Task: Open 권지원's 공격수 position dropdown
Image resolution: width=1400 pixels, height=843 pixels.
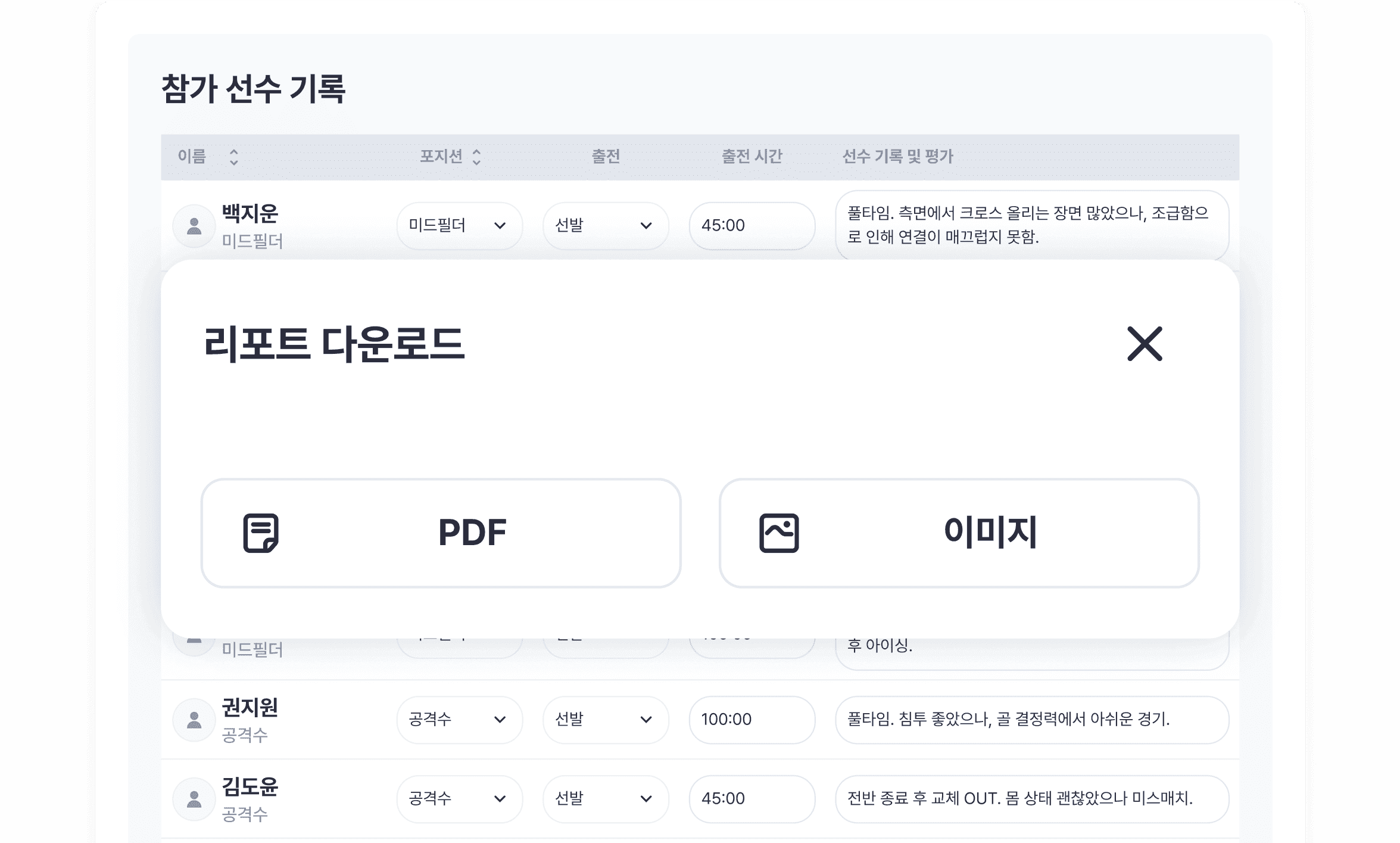Action: point(459,720)
